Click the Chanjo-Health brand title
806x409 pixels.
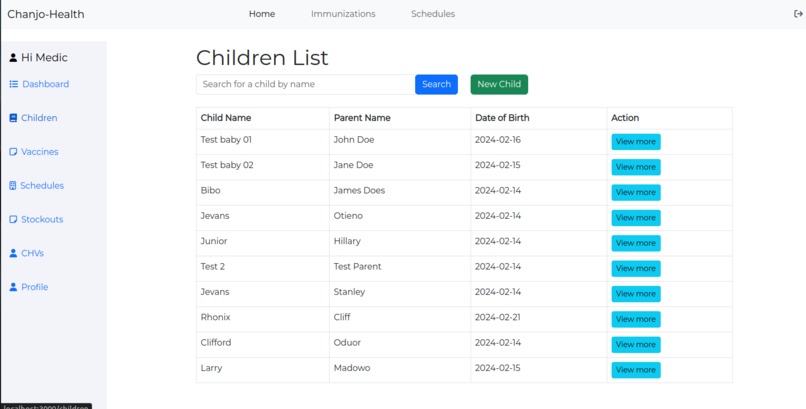(46, 14)
